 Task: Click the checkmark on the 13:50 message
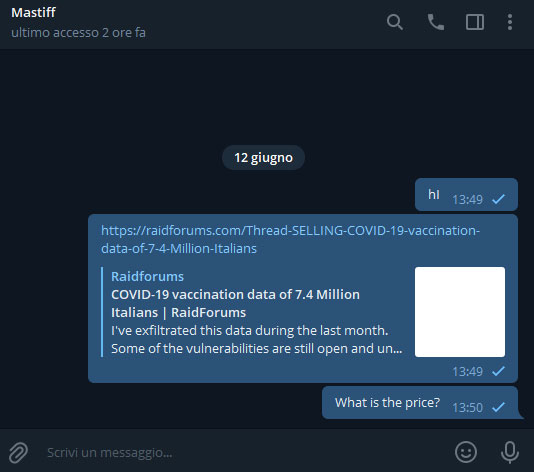tap(498, 407)
